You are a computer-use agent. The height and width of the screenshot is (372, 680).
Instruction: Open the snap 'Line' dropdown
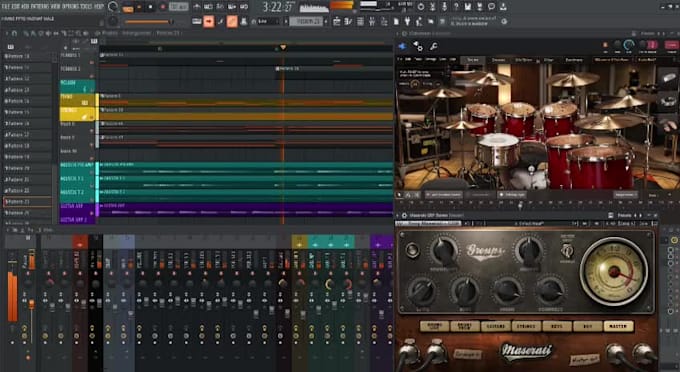pos(268,22)
